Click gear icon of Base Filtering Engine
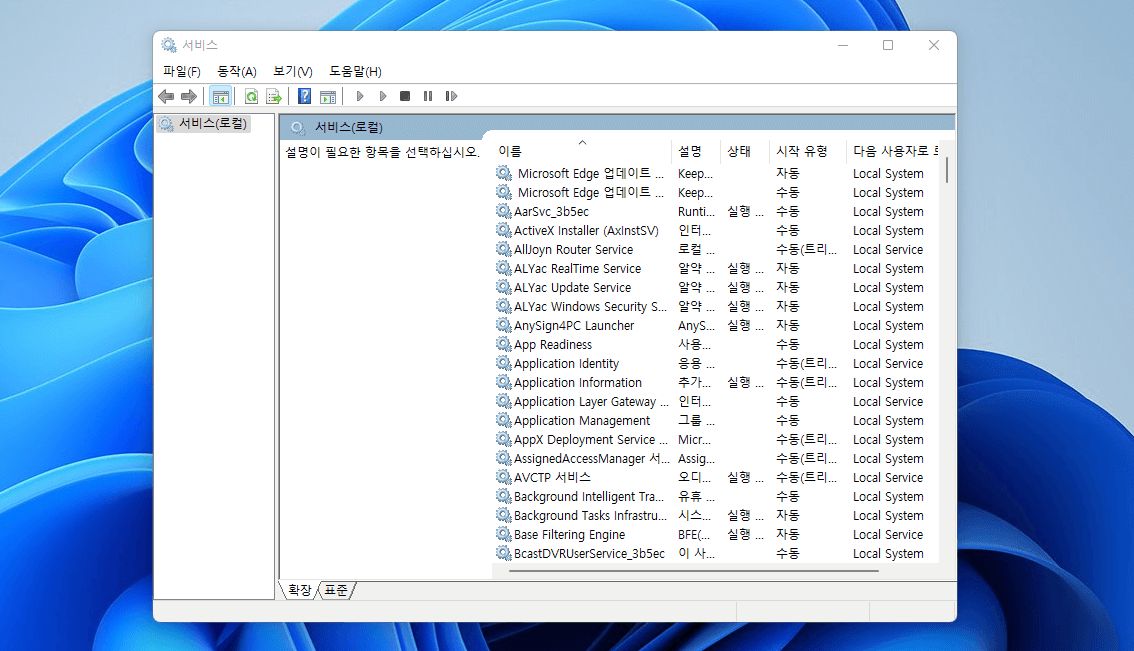 (503, 534)
